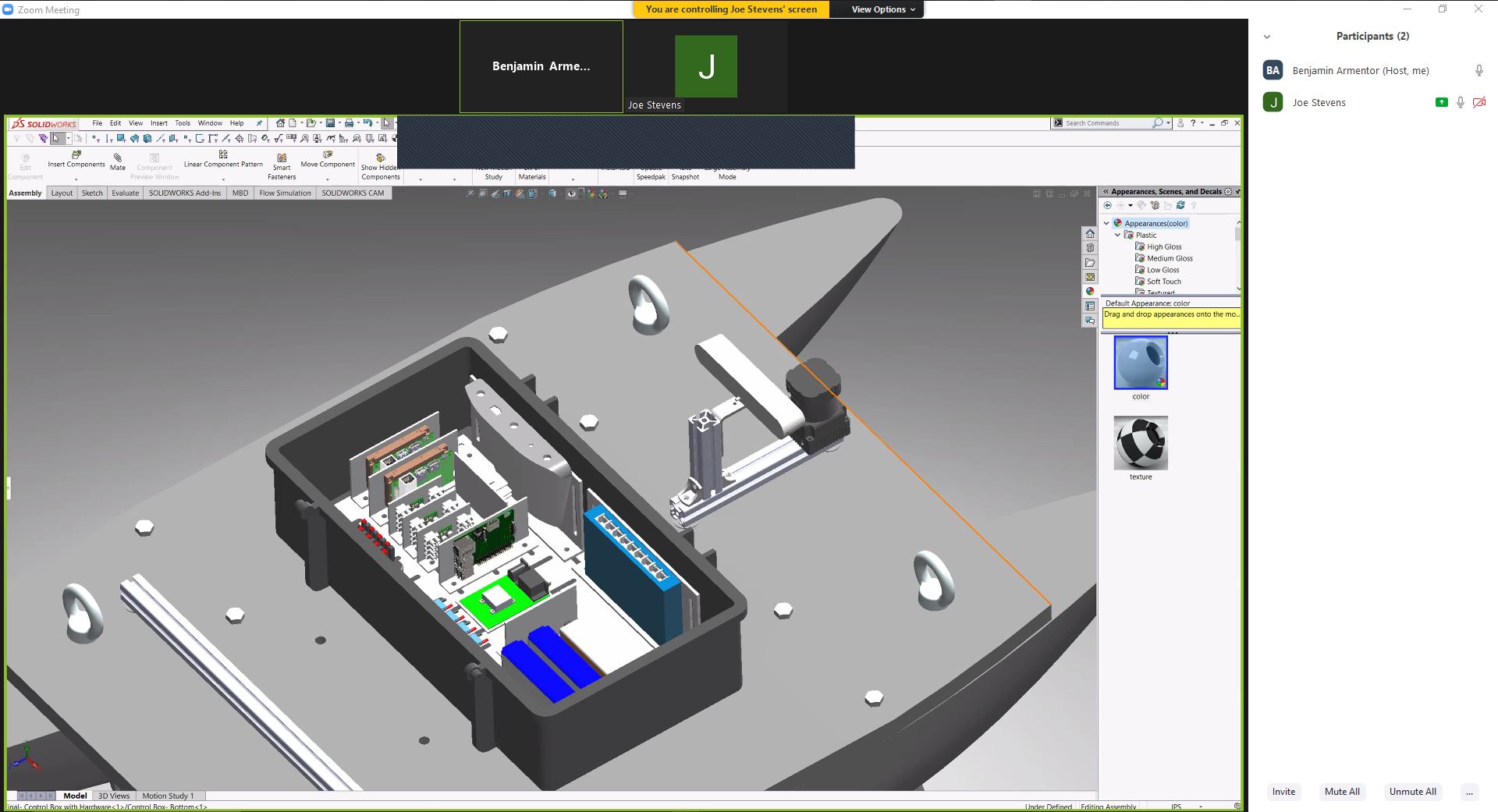
Task: Open the Motion Study 1 tab
Action: click(x=168, y=796)
